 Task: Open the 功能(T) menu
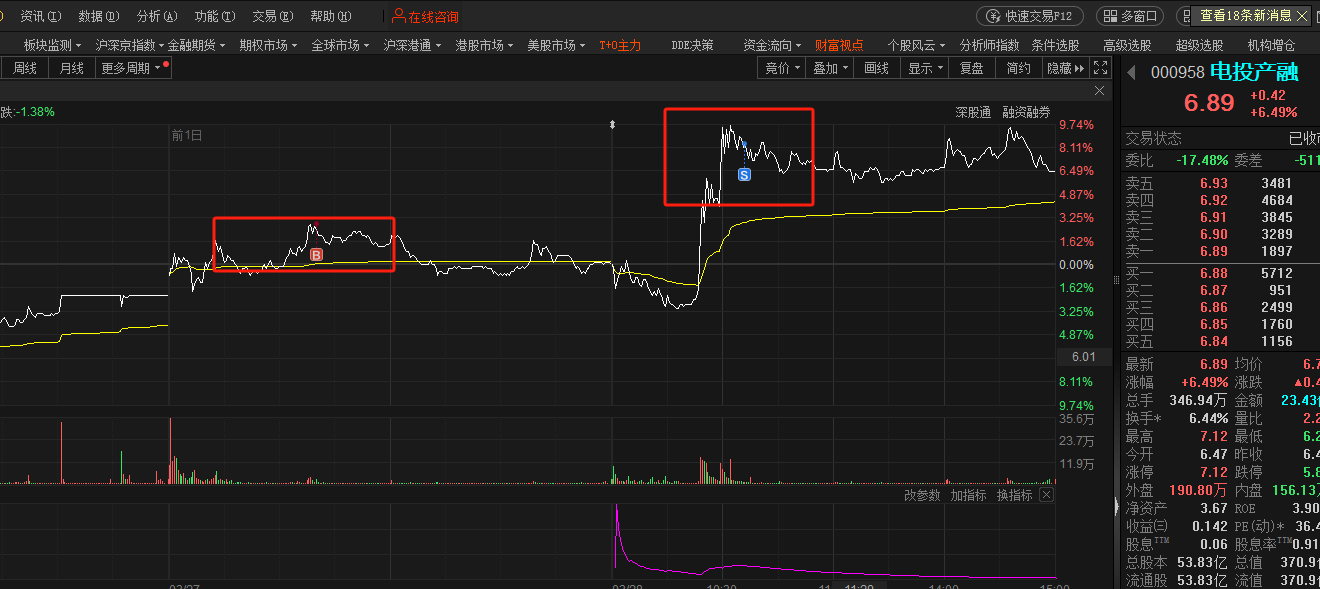coord(215,16)
